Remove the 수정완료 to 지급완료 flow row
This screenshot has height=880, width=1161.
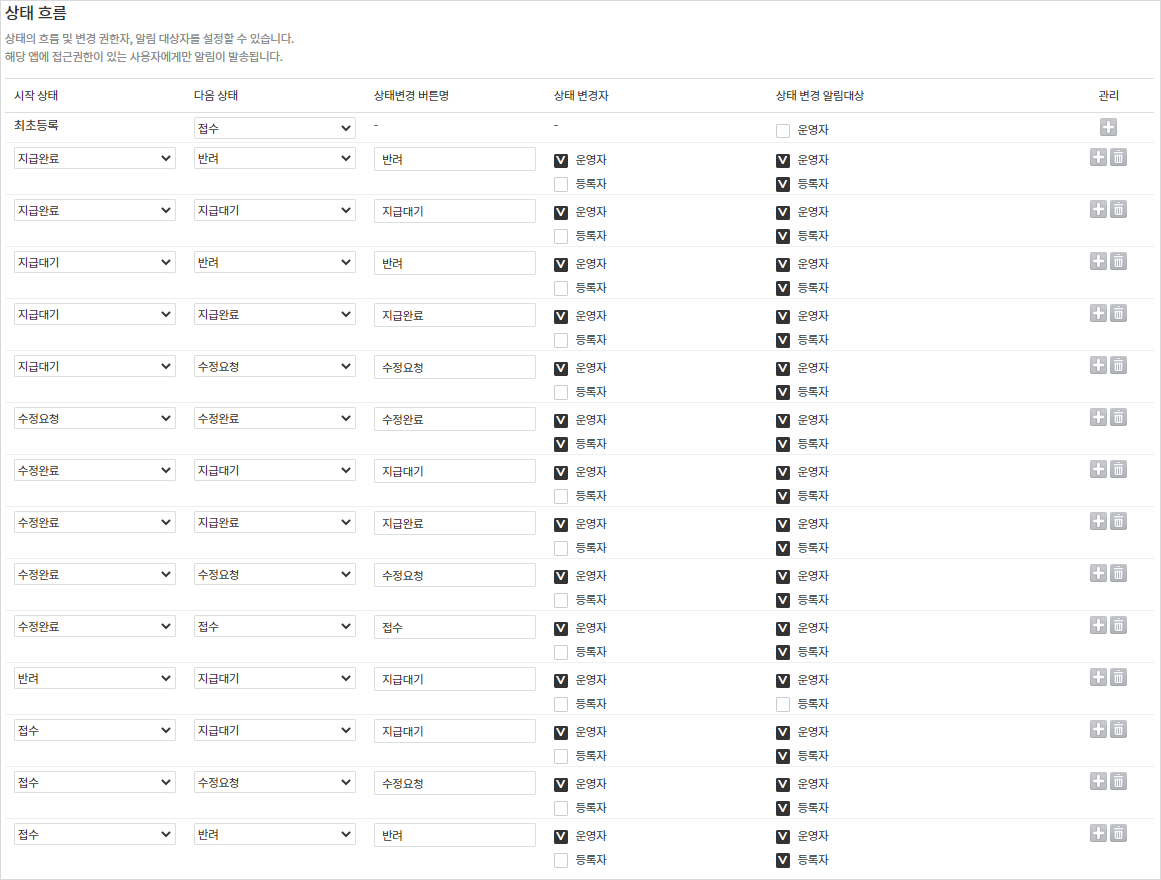1118,521
